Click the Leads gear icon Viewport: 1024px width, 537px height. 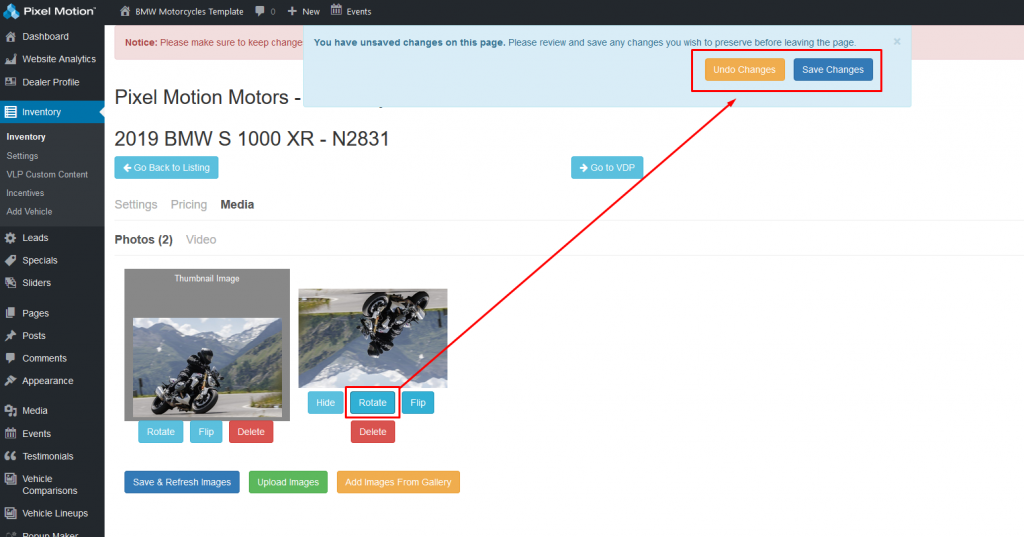coord(10,238)
